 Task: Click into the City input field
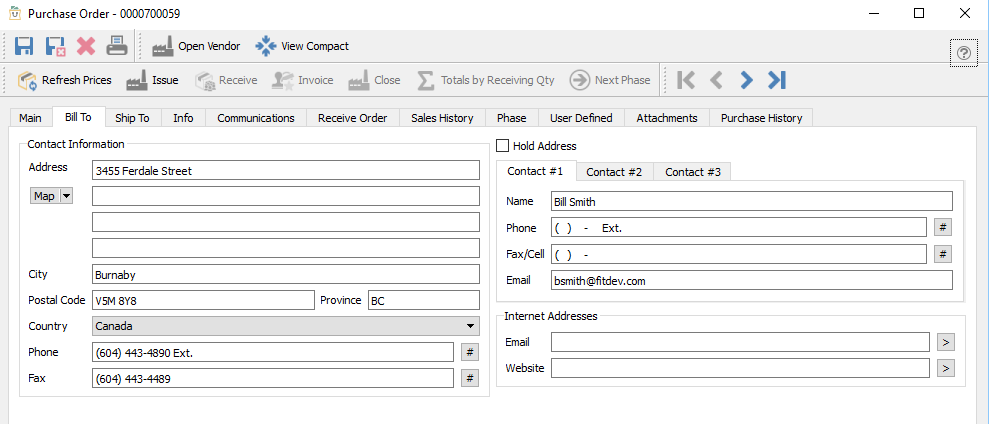pos(285,274)
